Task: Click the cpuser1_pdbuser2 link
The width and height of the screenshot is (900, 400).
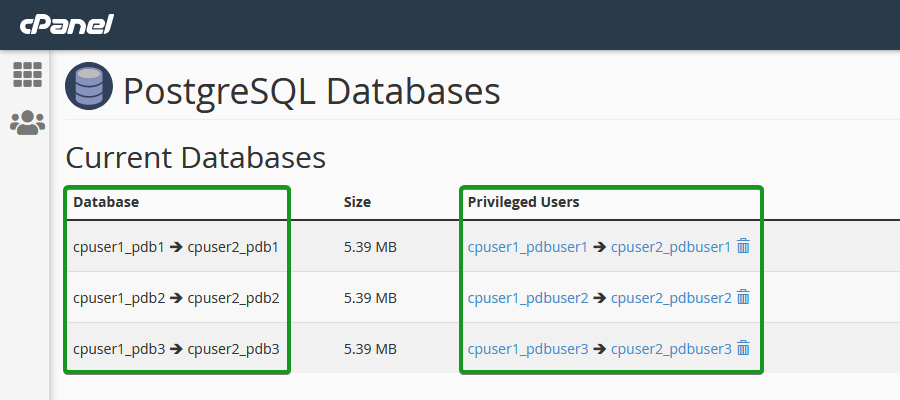Action: pos(528,298)
